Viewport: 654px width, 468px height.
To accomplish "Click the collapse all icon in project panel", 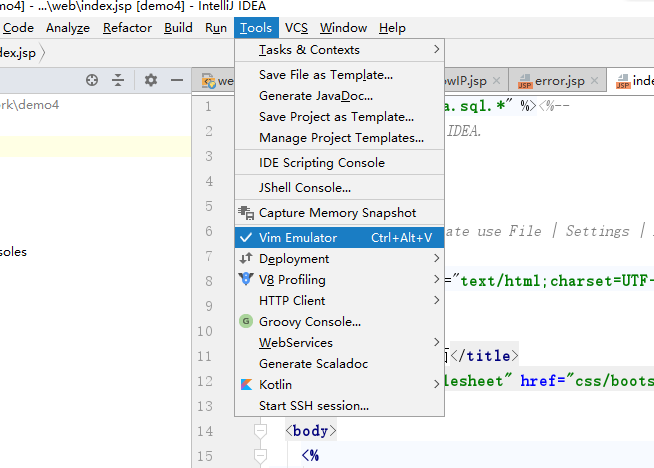I will click(x=119, y=80).
